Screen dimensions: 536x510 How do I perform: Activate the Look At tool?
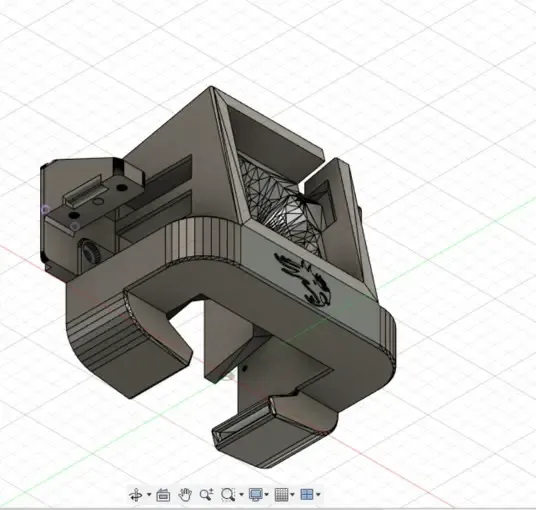pyautogui.click(x=163, y=495)
